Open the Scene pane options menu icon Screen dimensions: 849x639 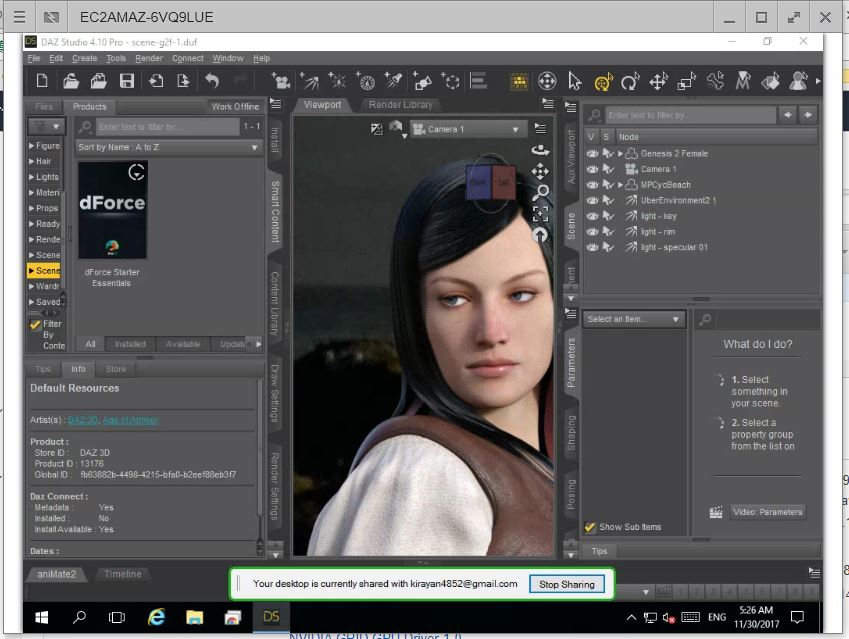(571, 107)
